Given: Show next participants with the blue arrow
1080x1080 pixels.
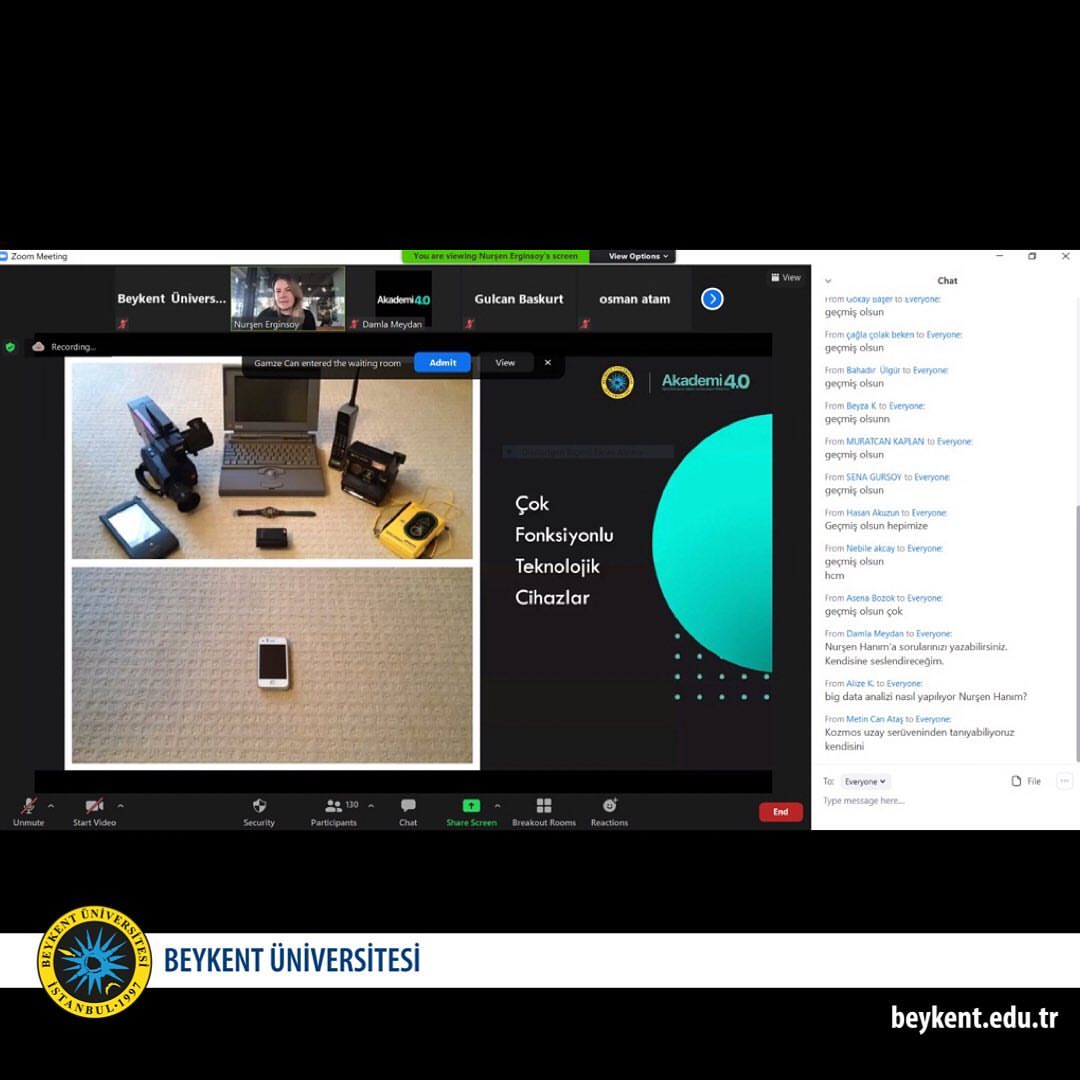Looking at the screenshot, I should (712, 299).
